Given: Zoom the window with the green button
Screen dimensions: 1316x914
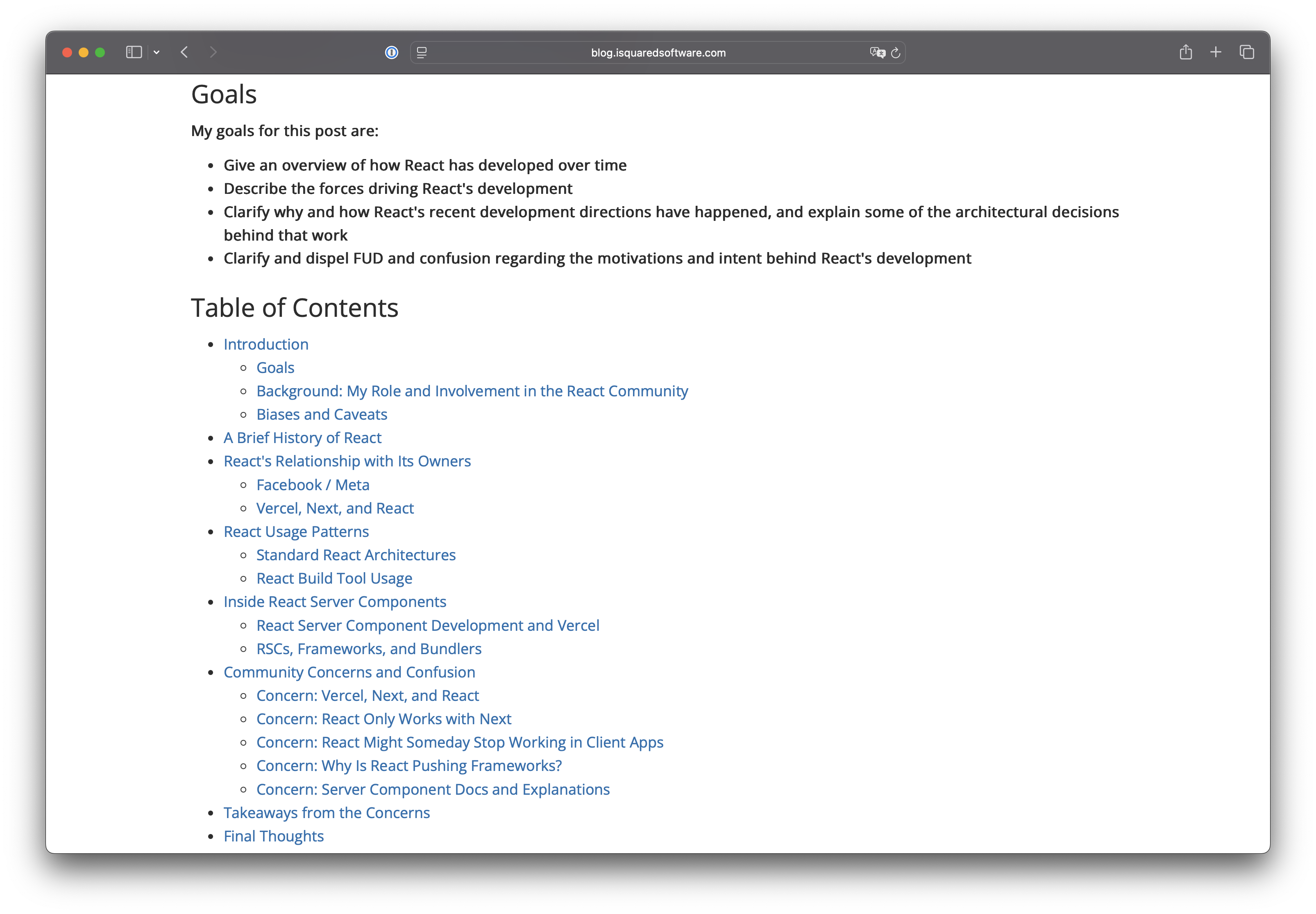Looking at the screenshot, I should pyautogui.click(x=100, y=53).
